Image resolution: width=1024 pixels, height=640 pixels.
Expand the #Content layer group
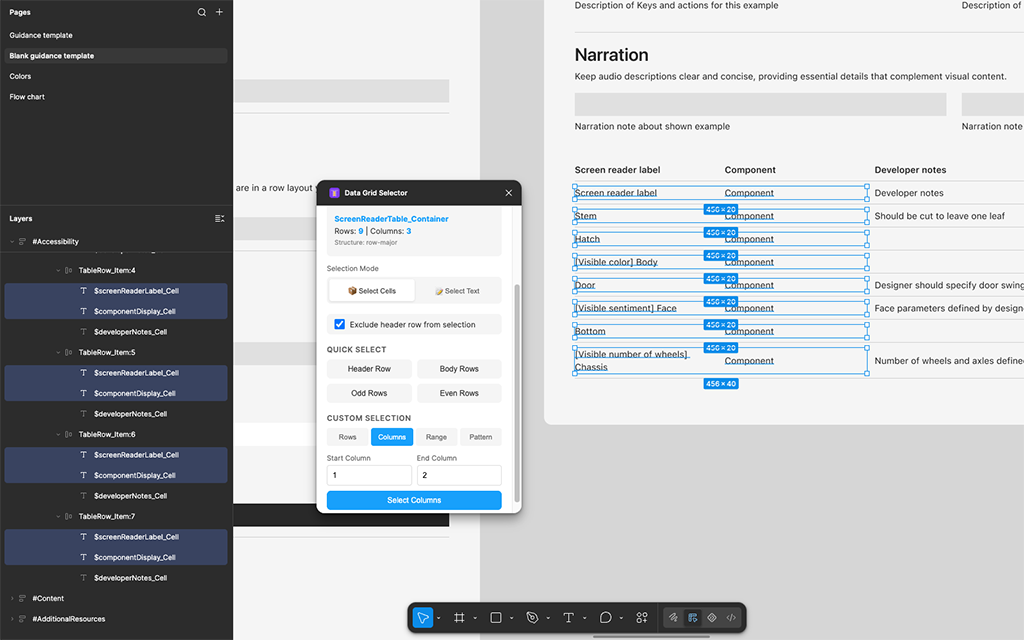tap(12, 598)
